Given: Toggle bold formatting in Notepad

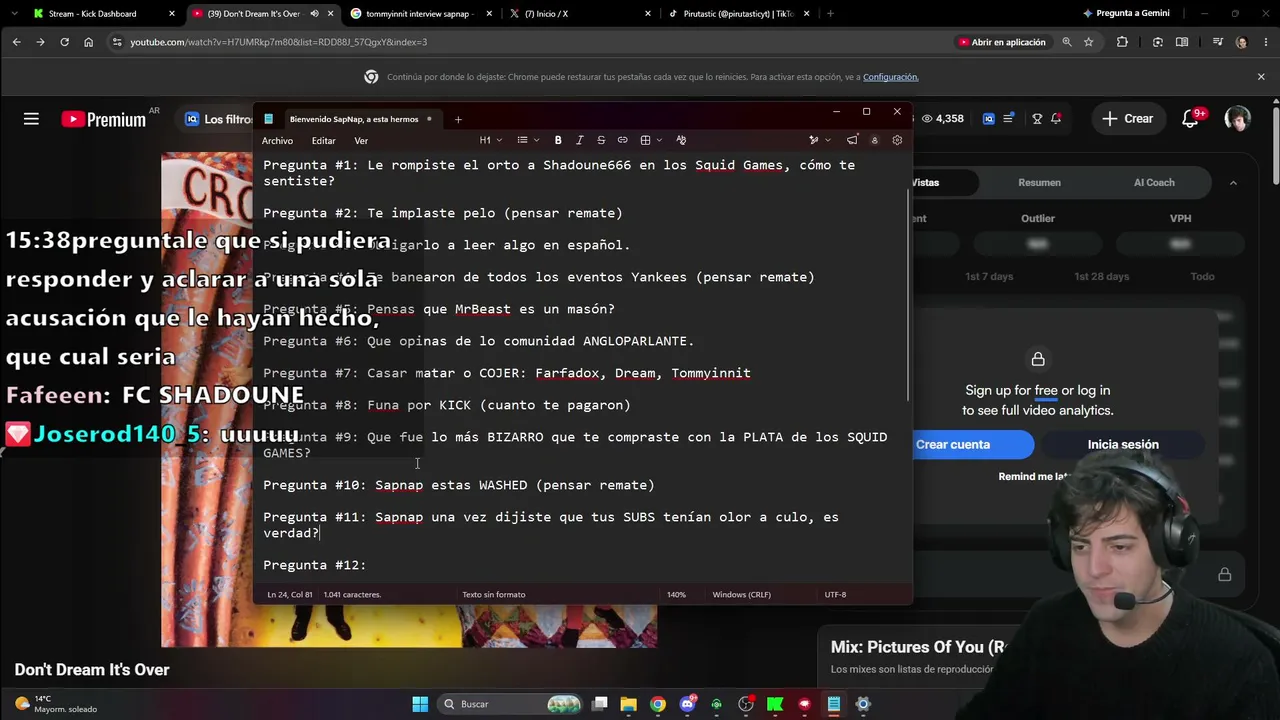Looking at the screenshot, I should [558, 140].
